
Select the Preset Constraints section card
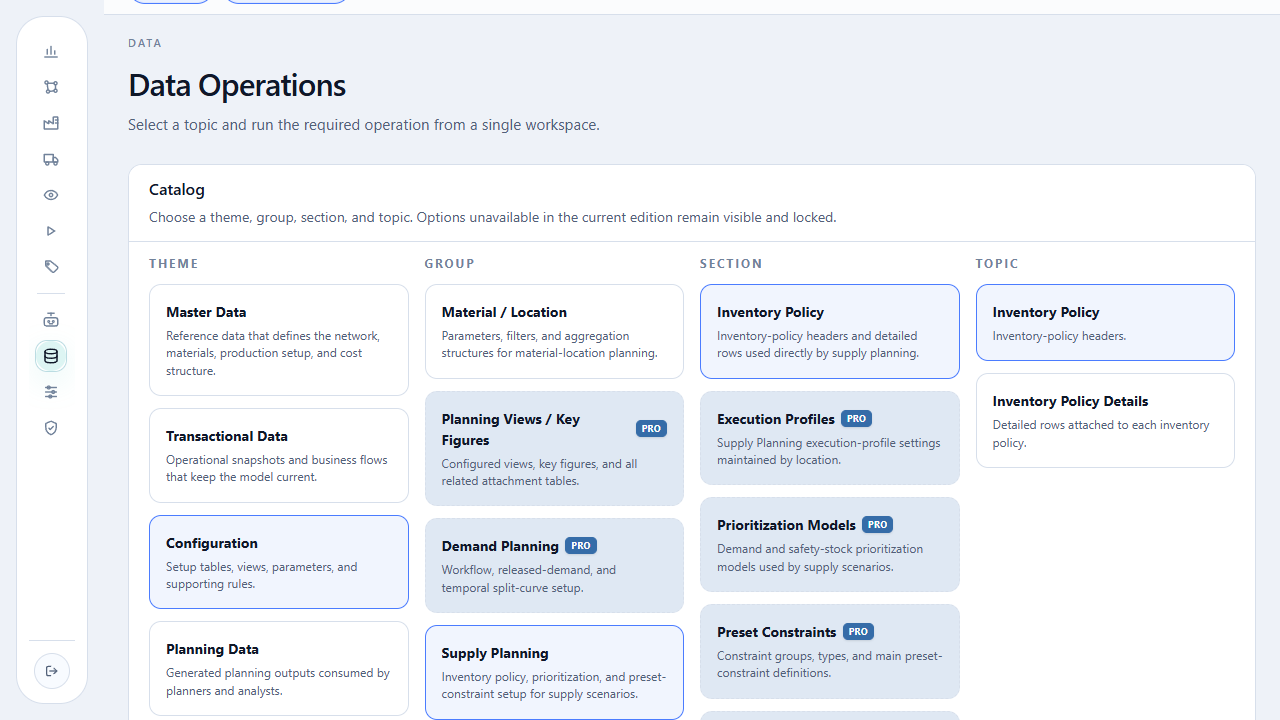[830, 651]
